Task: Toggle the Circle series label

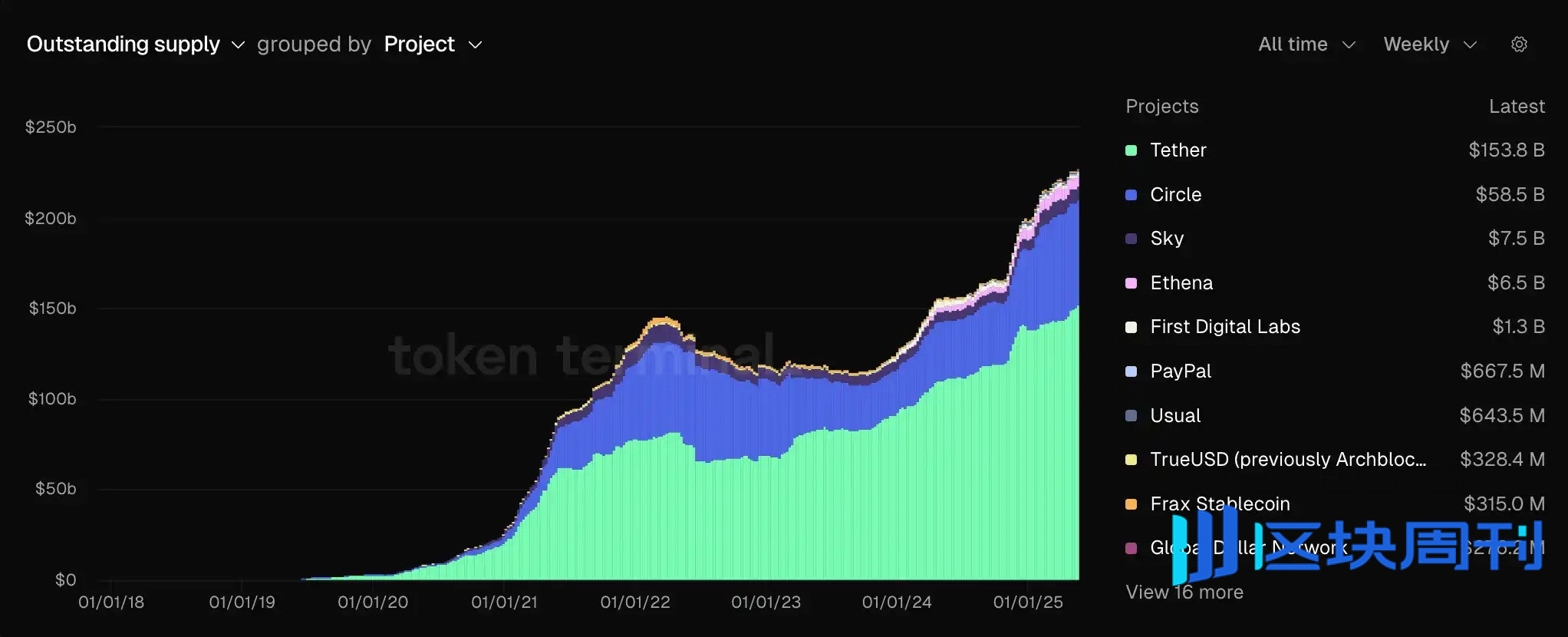Action: (x=1175, y=195)
